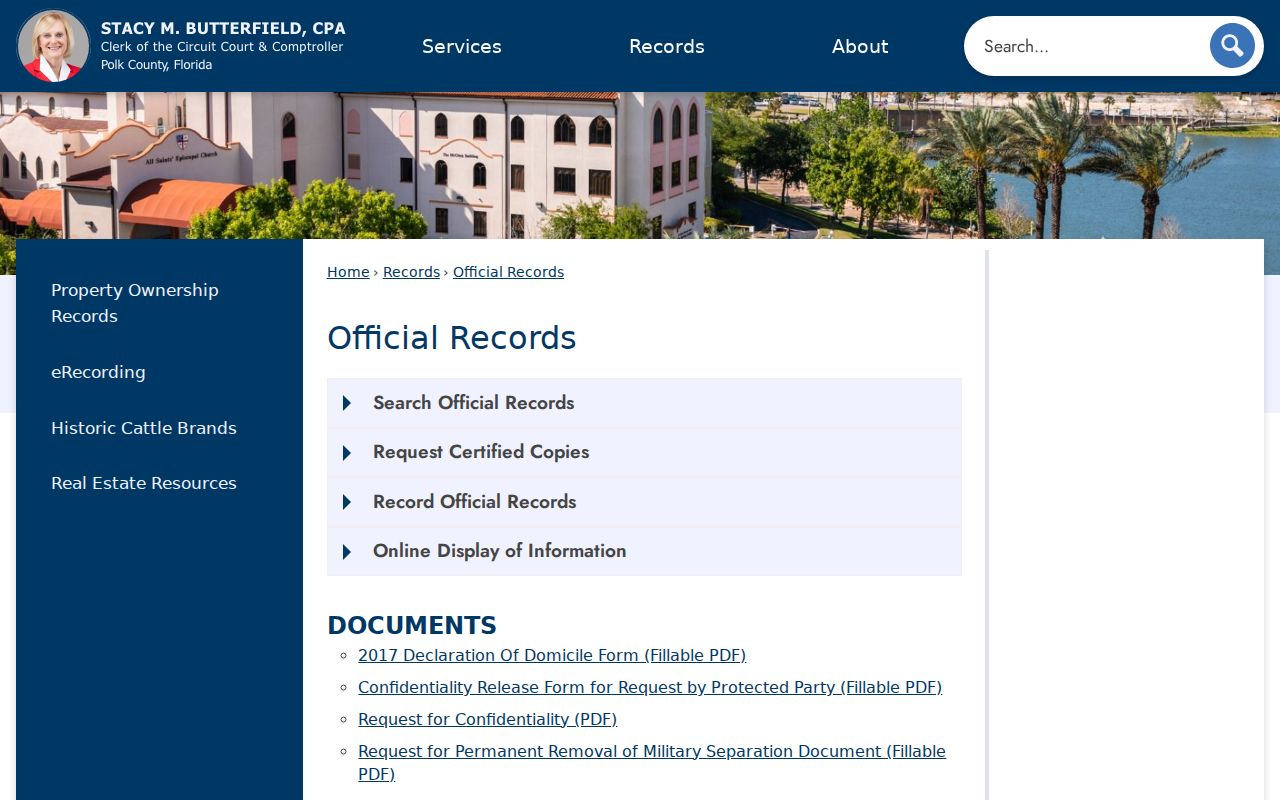This screenshot has height=800, width=1280.
Task: Click the Request Certified Copies heading label
Action: (481, 452)
